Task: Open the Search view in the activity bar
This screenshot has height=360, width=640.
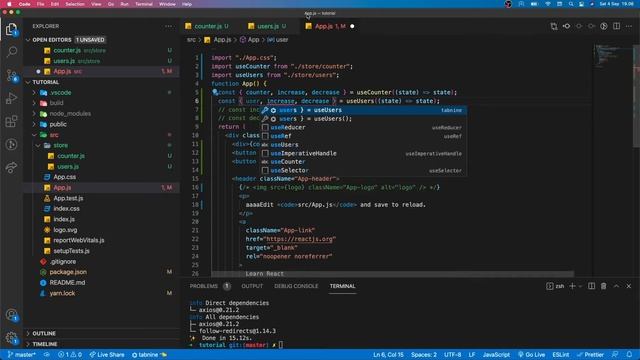Action: tap(11, 51)
